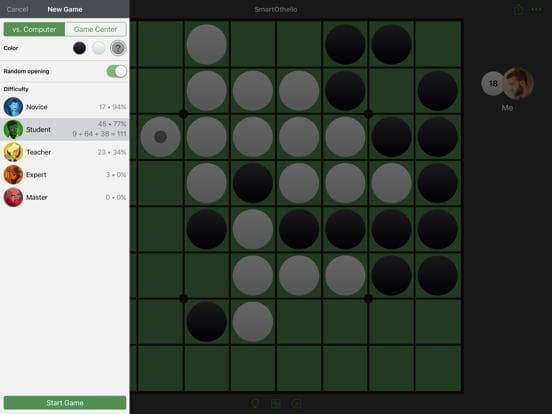This screenshot has width=552, height=414.
Task: Click the Me player profile photo
Action: [518, 84]
